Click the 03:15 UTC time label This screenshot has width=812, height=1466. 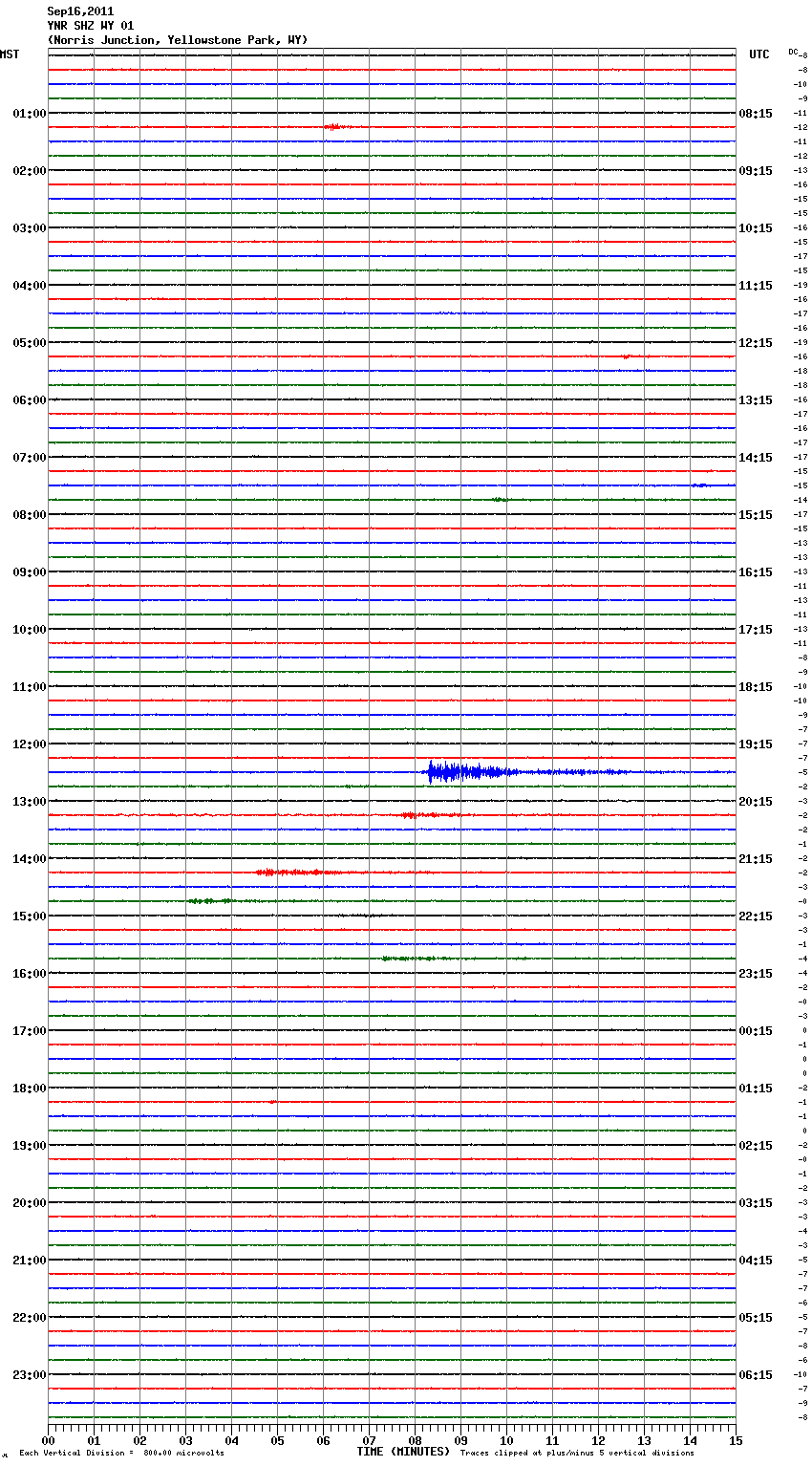point(756,1202)
